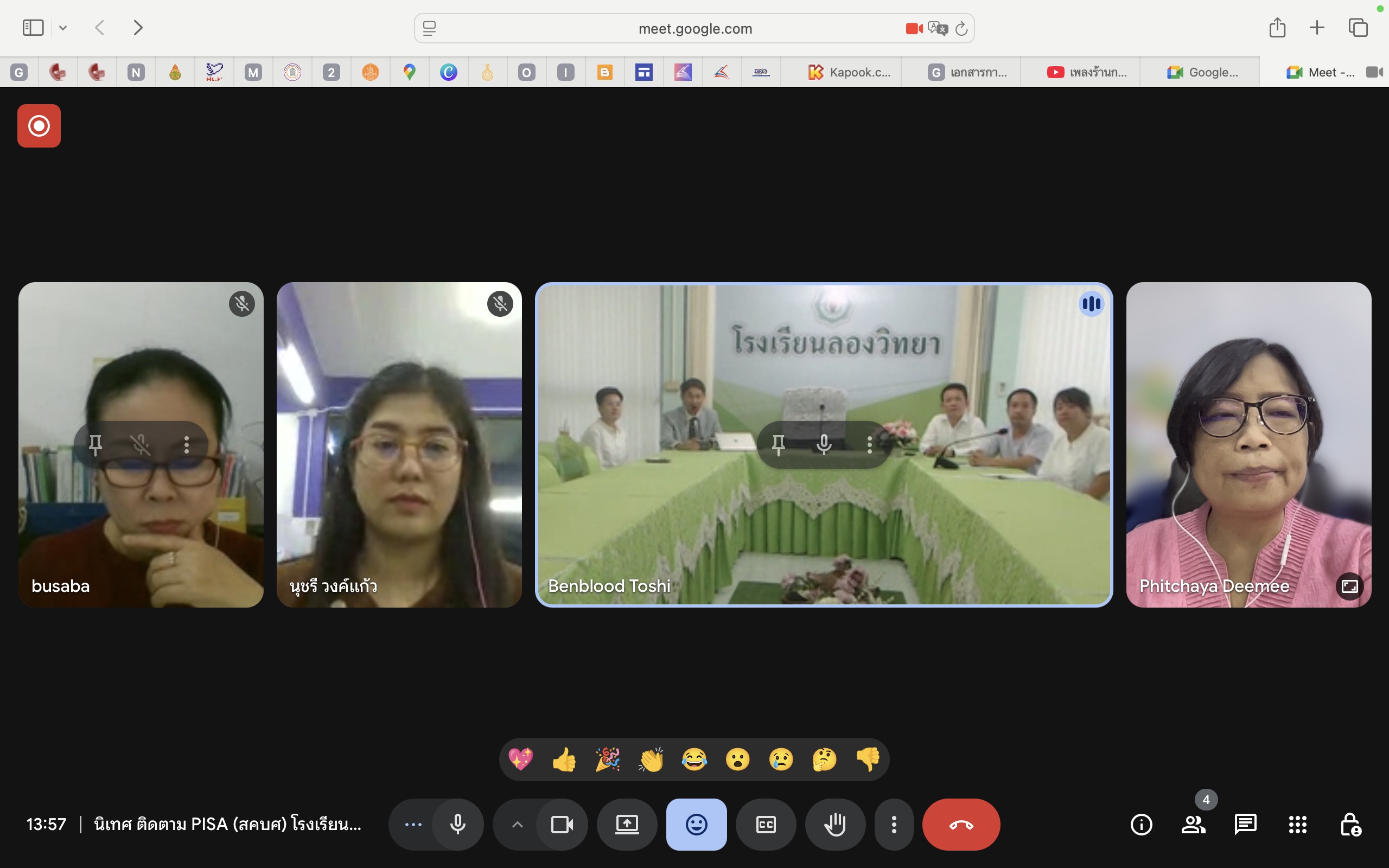Viewport: 1389px width, 868px height.
Task: Show the participants people panel
Action: (1193, 825)
